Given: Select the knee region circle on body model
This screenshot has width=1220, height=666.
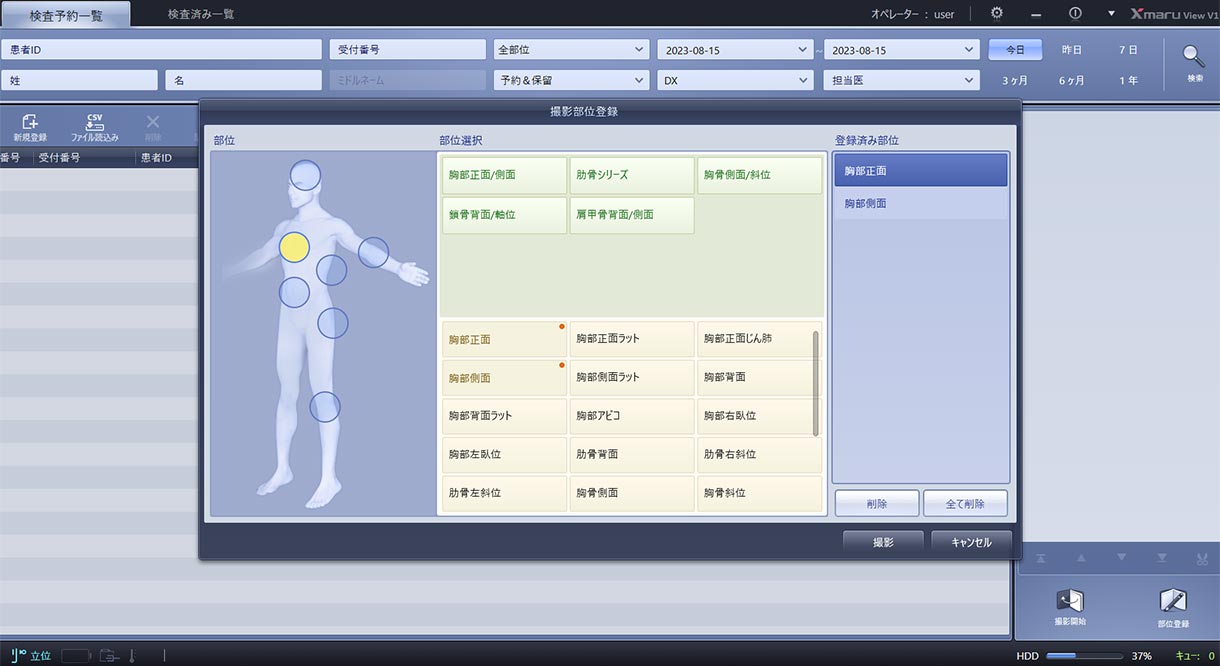Looking at the screenshot, I should [325, 407].
